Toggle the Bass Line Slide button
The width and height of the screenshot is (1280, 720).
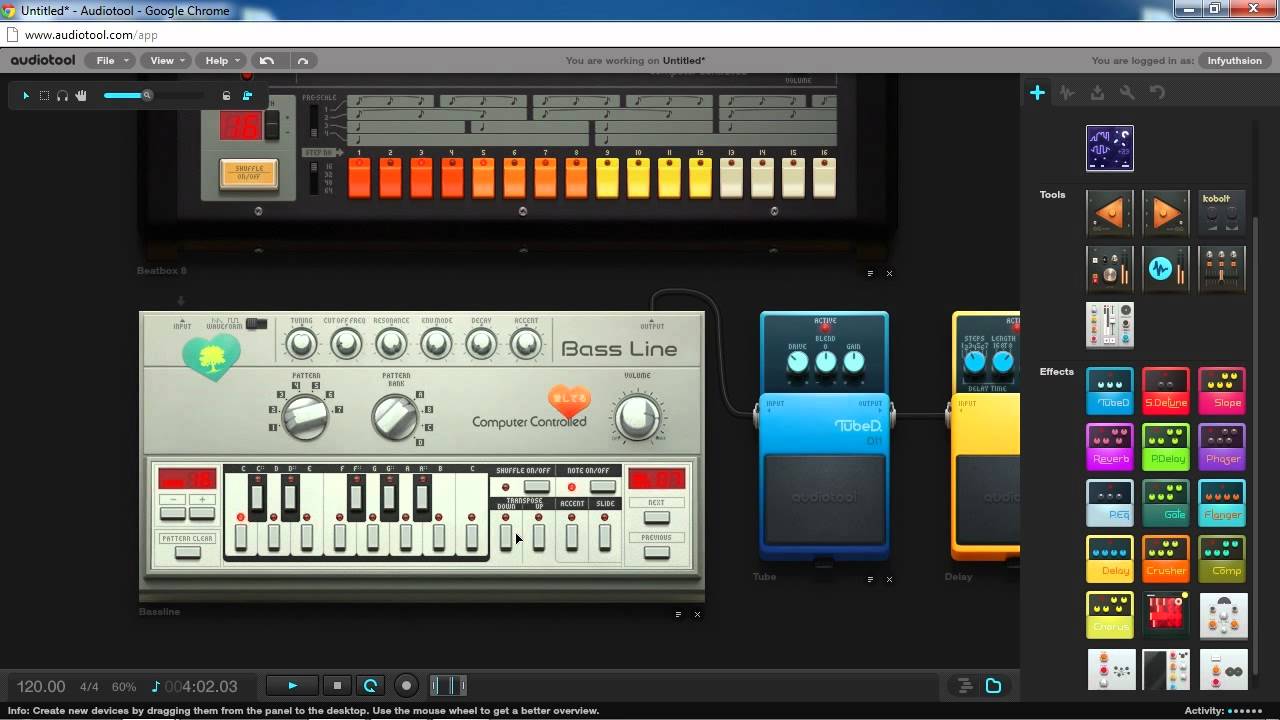[605, 537]
